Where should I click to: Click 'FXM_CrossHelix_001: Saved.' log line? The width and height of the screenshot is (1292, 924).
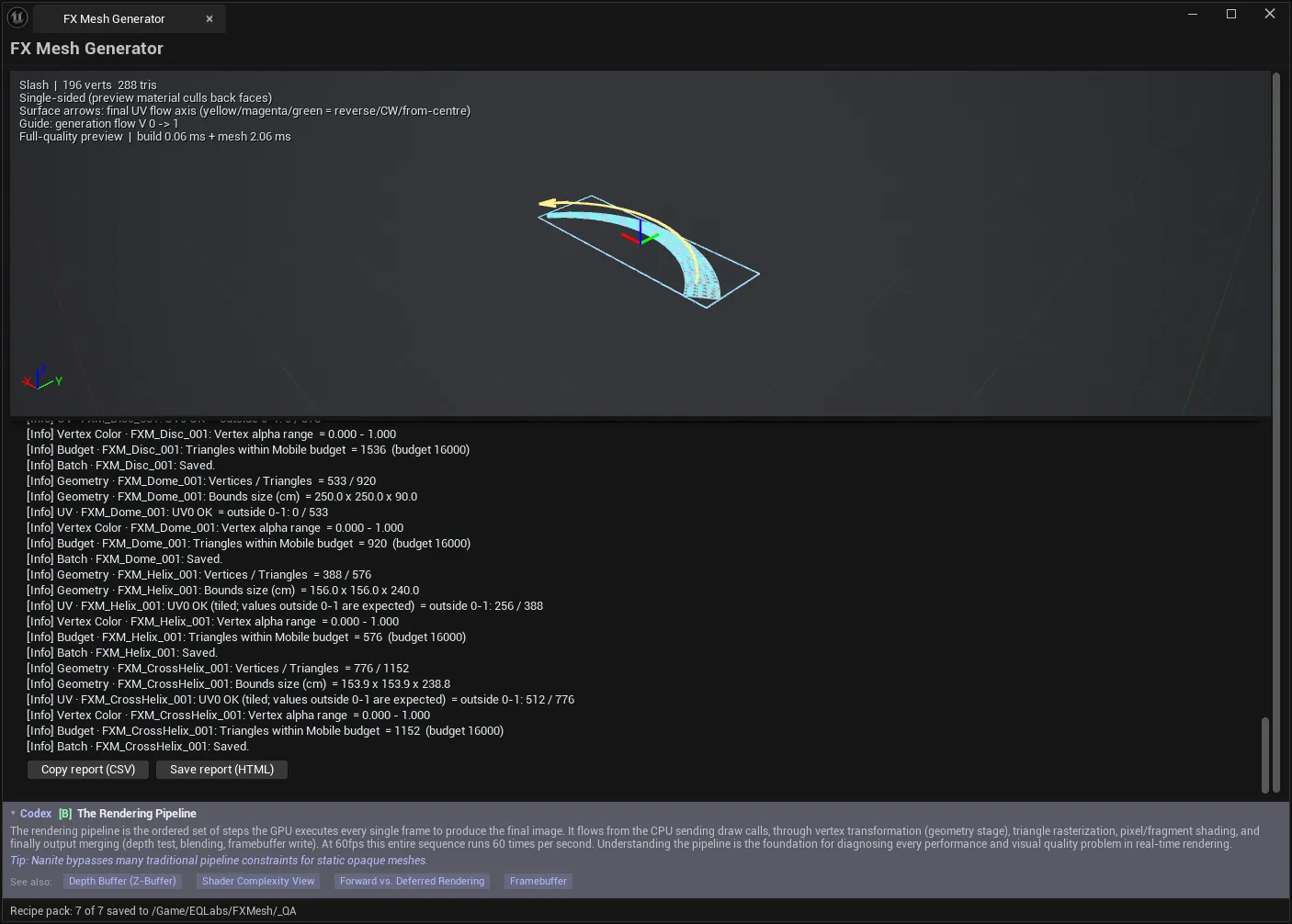(x=138, y=747)
